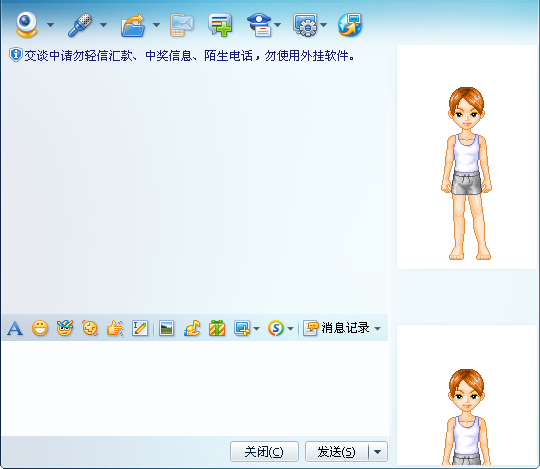Image resolution: width=540 pixels, height=469 pixels.
Task: Send a window shake with pointing hand
Action: point(115,328)
